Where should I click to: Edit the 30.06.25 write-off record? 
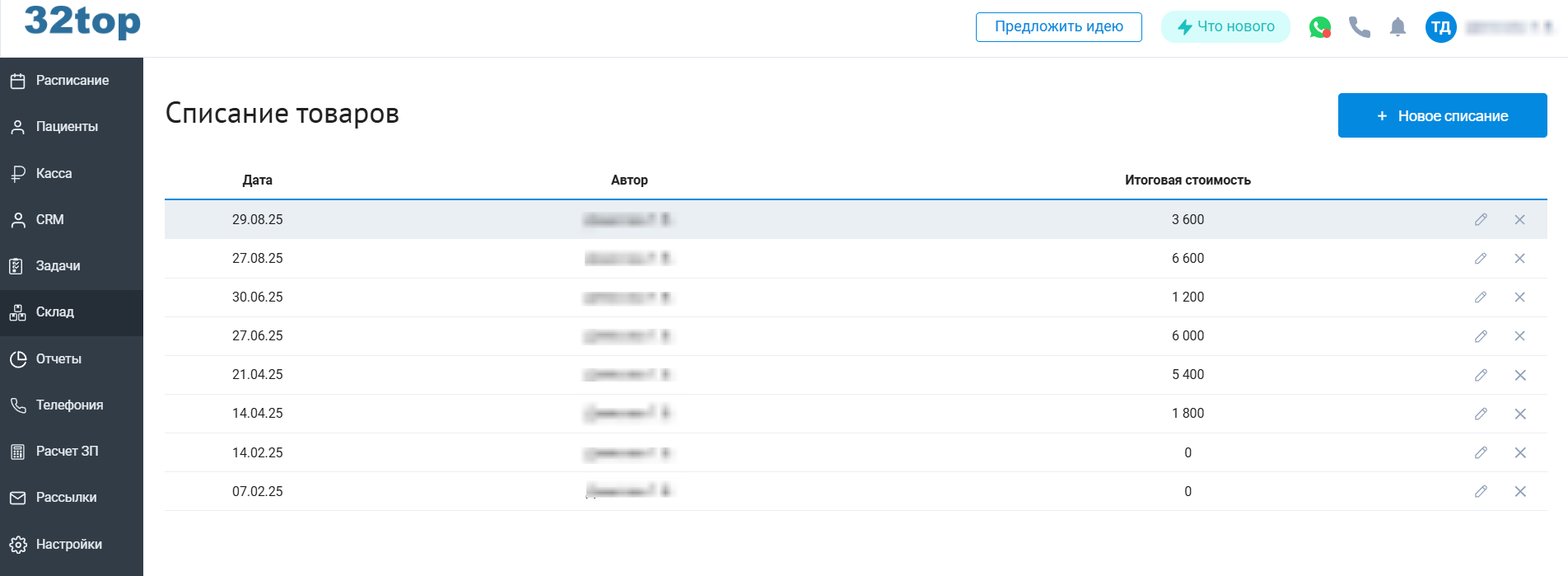[x=1481, y=297]
